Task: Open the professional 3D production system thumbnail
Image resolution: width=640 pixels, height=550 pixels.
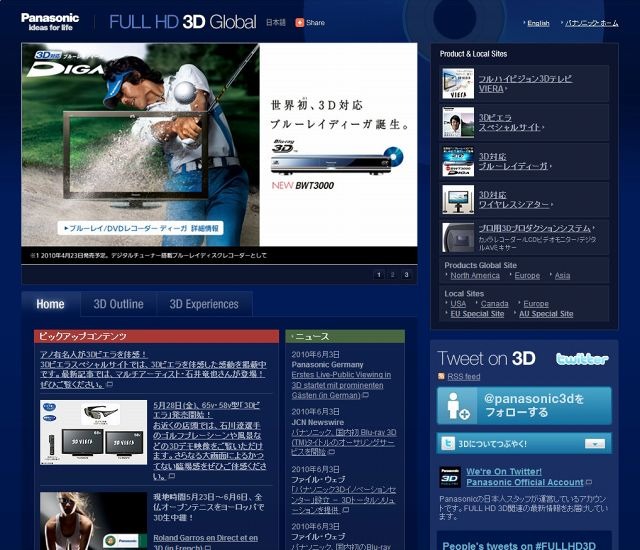Action: pos(458,237)
